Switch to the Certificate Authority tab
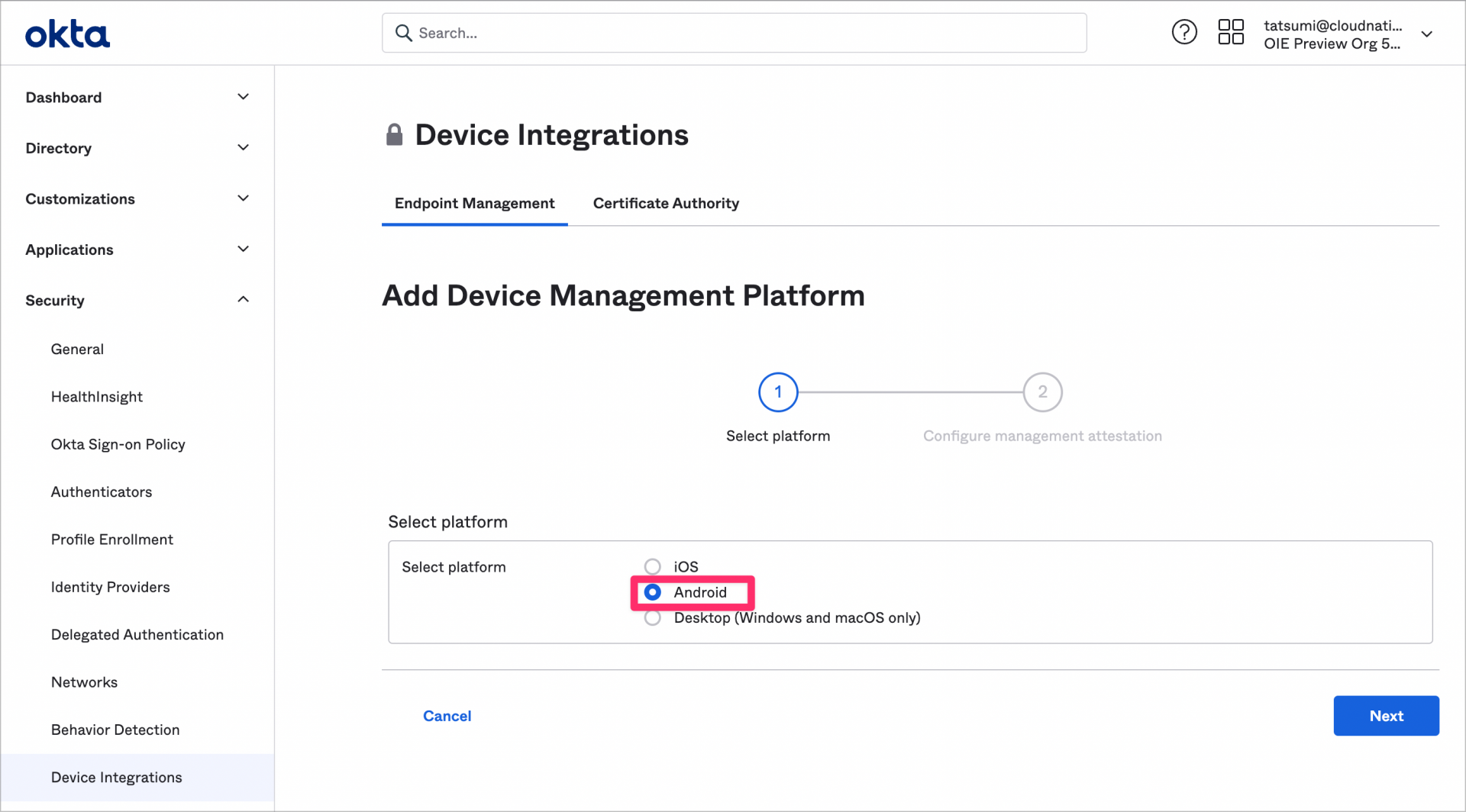Viewport: 1466px width, 812px height. click(x=665, y=203)
